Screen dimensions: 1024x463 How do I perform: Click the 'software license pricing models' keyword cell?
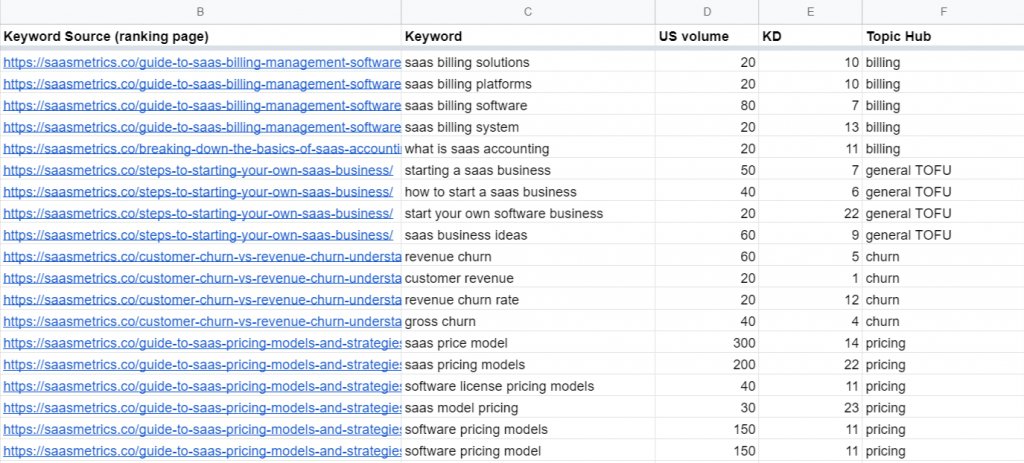[x=528, y=386]
